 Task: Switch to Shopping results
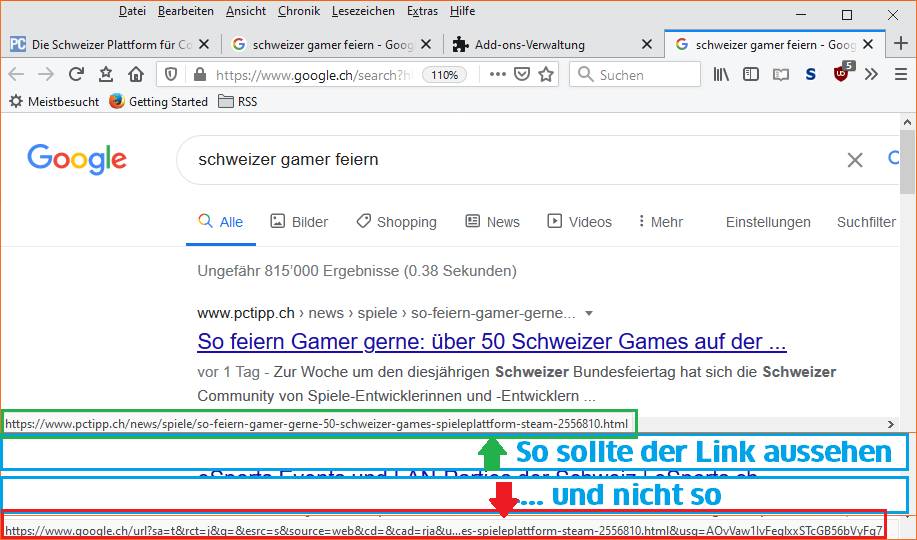[x=397, y=222]
